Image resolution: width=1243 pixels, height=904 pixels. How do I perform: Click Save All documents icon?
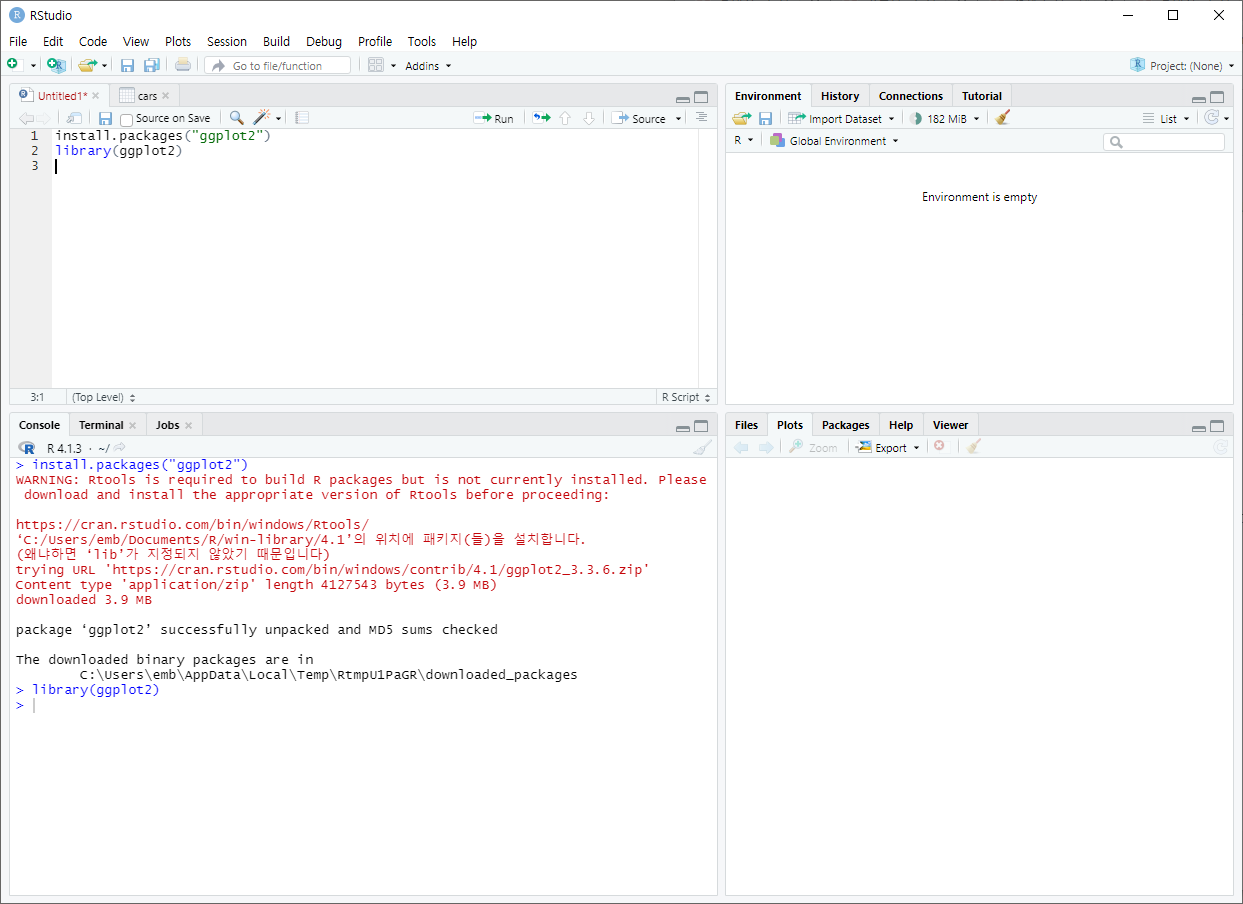click(151, 65)
